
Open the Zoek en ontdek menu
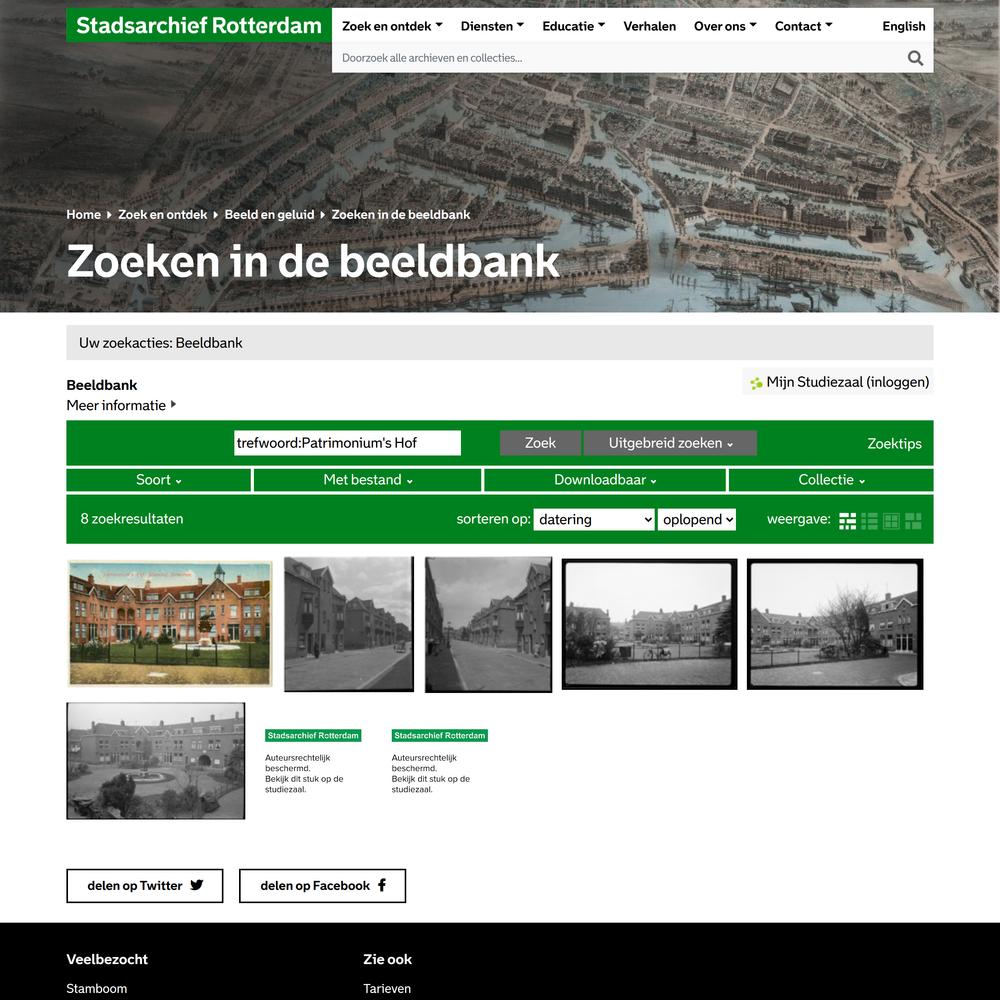pos(392,26)
